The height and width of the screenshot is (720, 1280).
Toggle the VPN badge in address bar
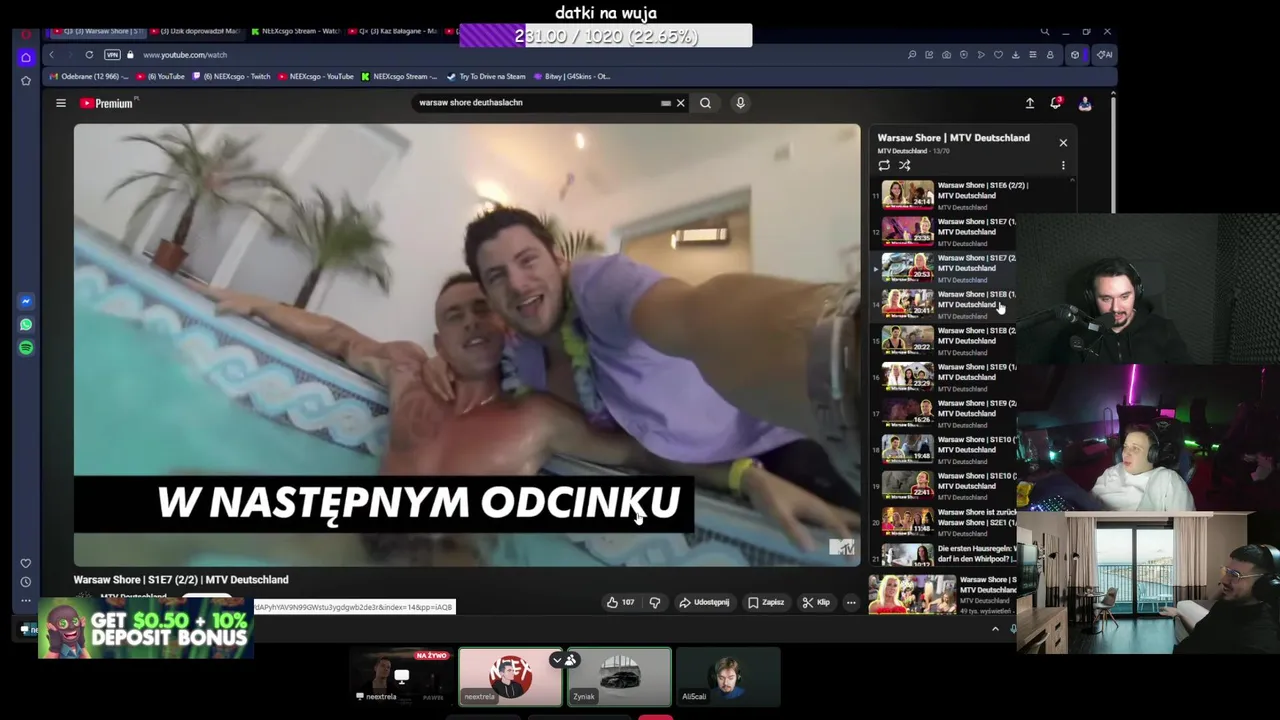pos(112,55)
